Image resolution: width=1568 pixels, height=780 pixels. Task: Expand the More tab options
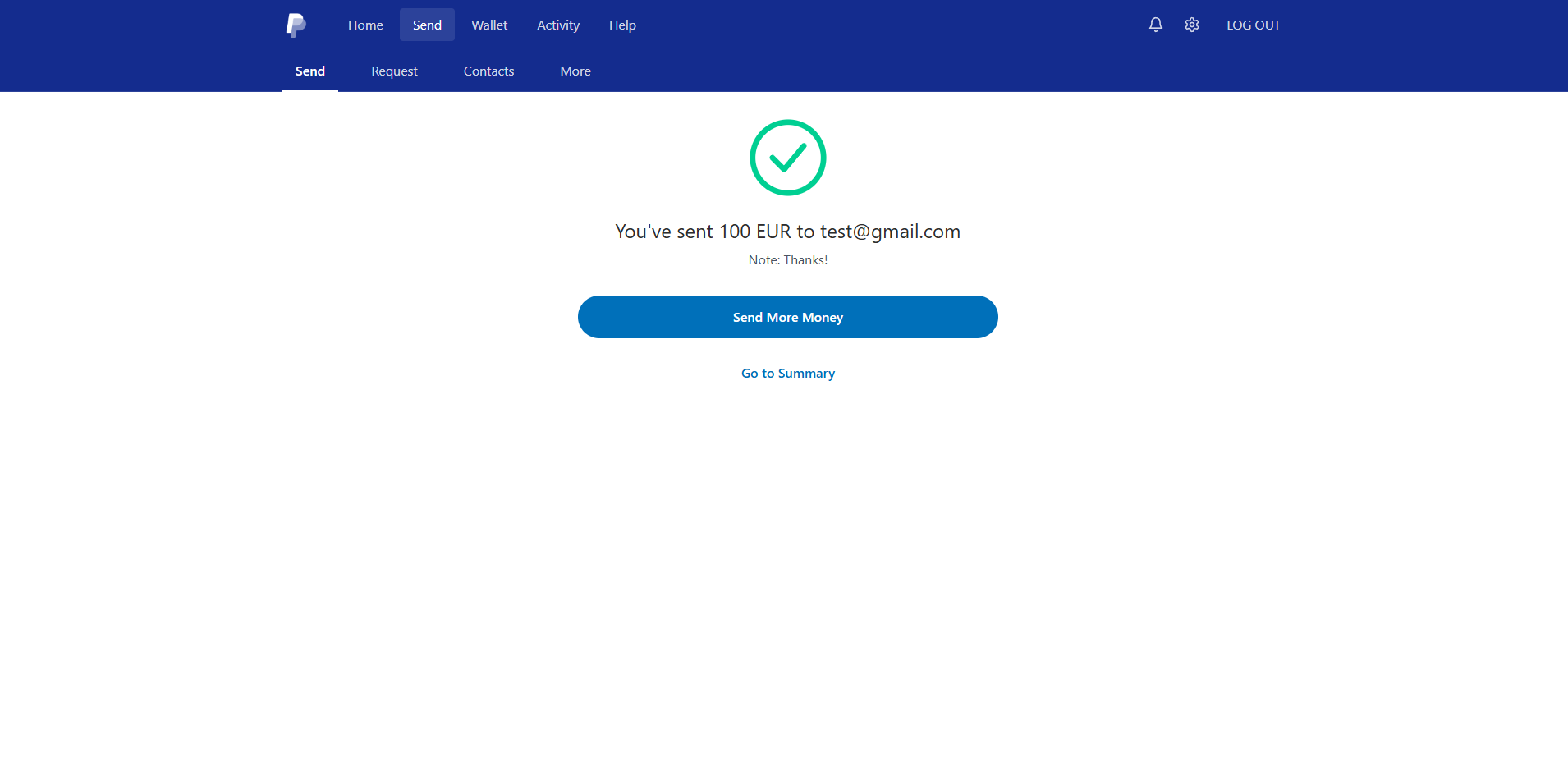tap(575, 71)
